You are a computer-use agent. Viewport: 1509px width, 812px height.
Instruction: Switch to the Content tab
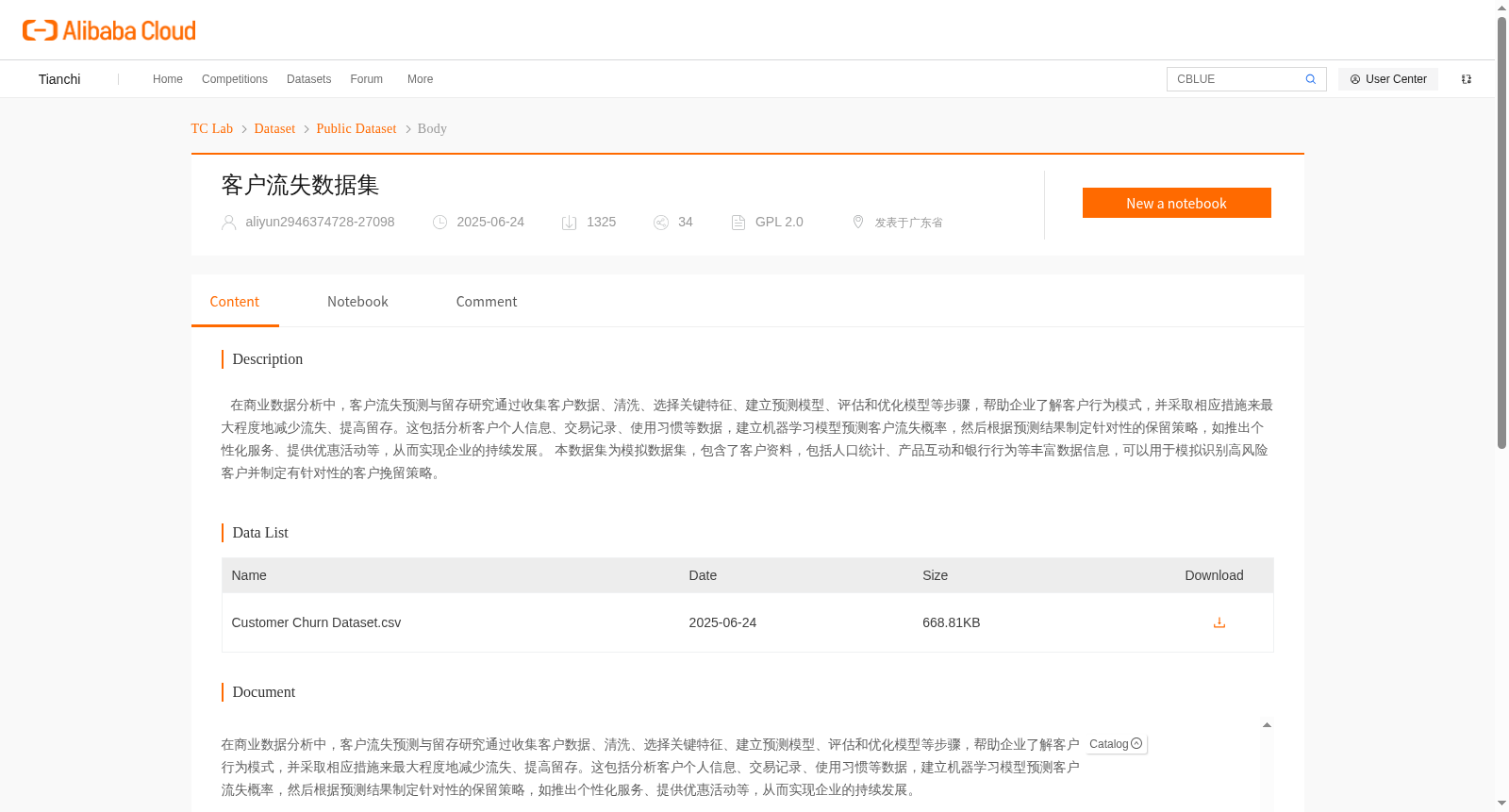[235, 302]
